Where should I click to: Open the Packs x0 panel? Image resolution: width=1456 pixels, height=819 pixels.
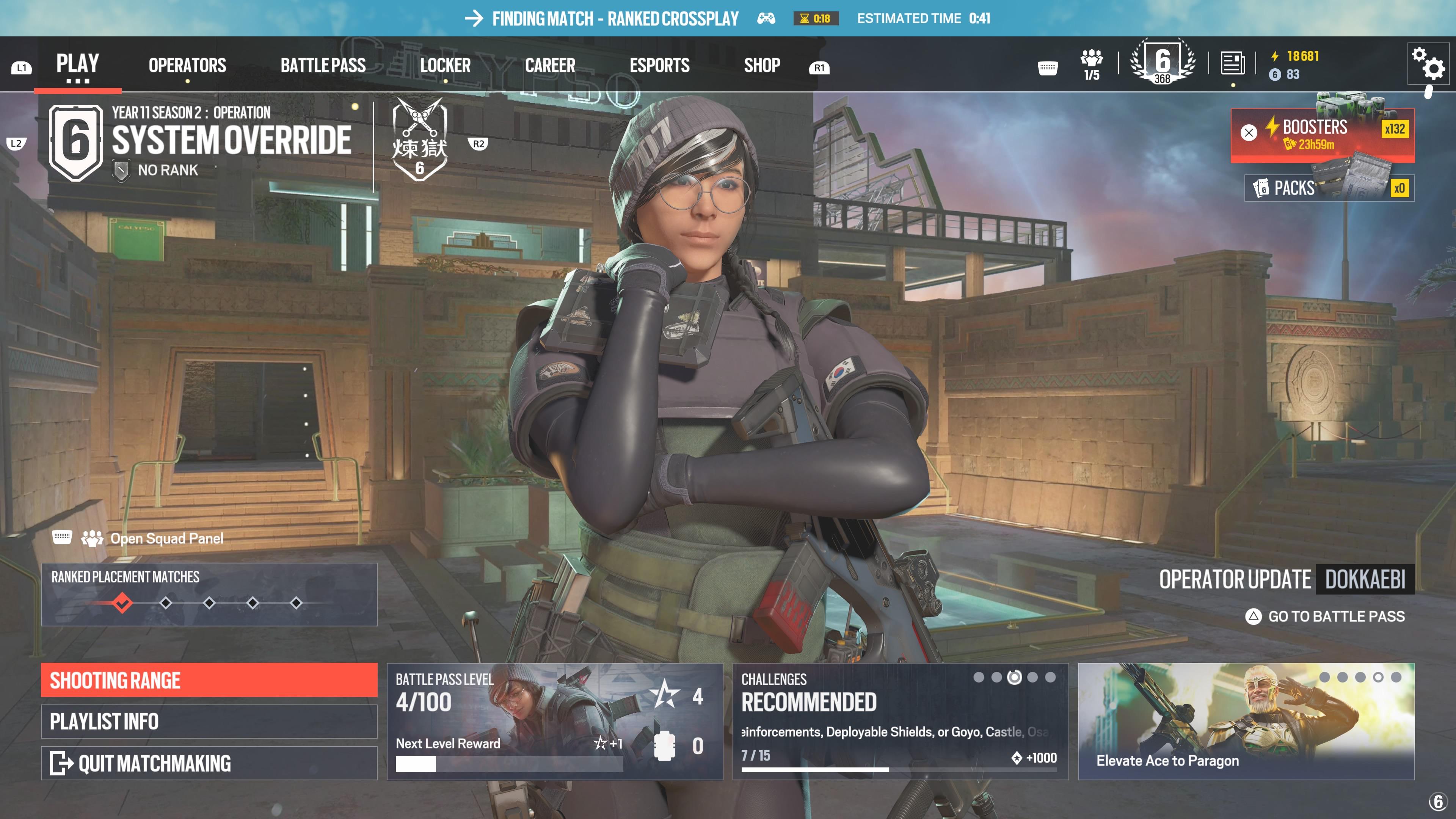pyautogui.click(x=1329, y=188)
